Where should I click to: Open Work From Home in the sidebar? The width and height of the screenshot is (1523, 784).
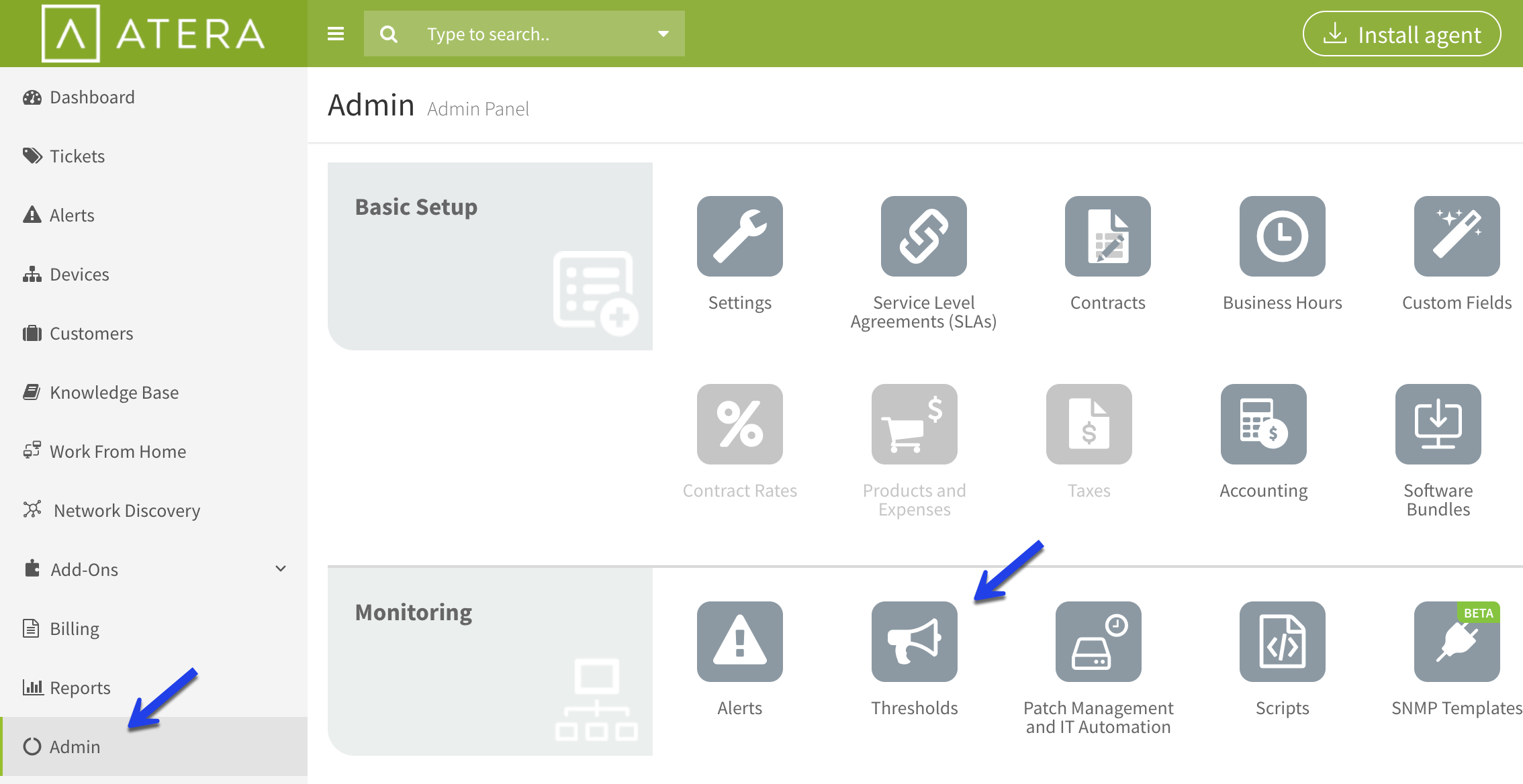click(154, 452)
